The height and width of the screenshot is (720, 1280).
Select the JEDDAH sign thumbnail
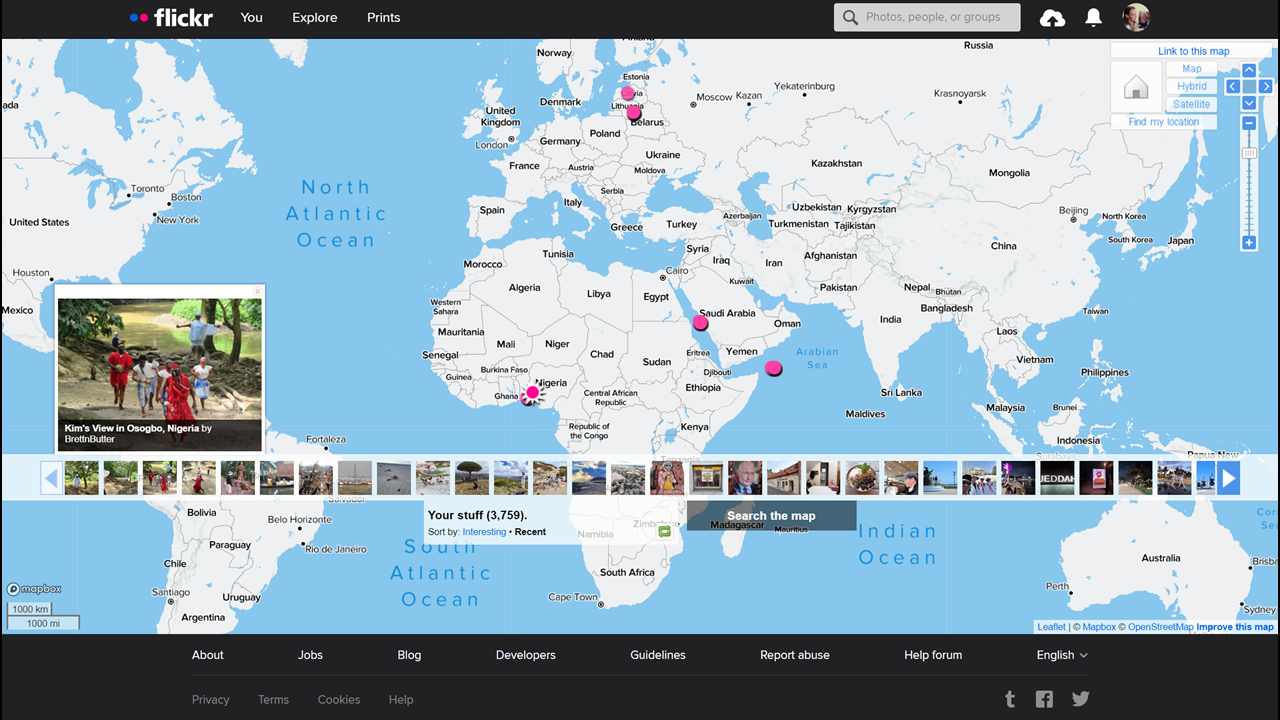tap(1057, 478)
